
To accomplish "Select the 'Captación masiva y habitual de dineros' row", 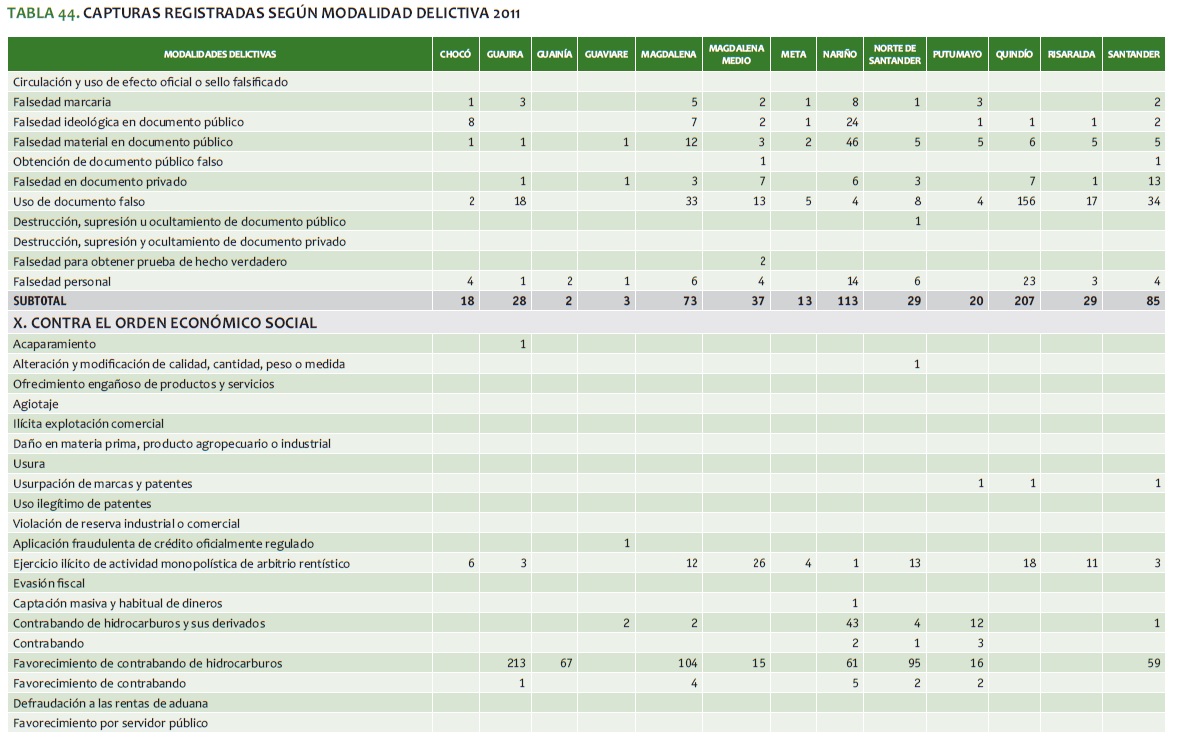I will (x=118, y=603).
